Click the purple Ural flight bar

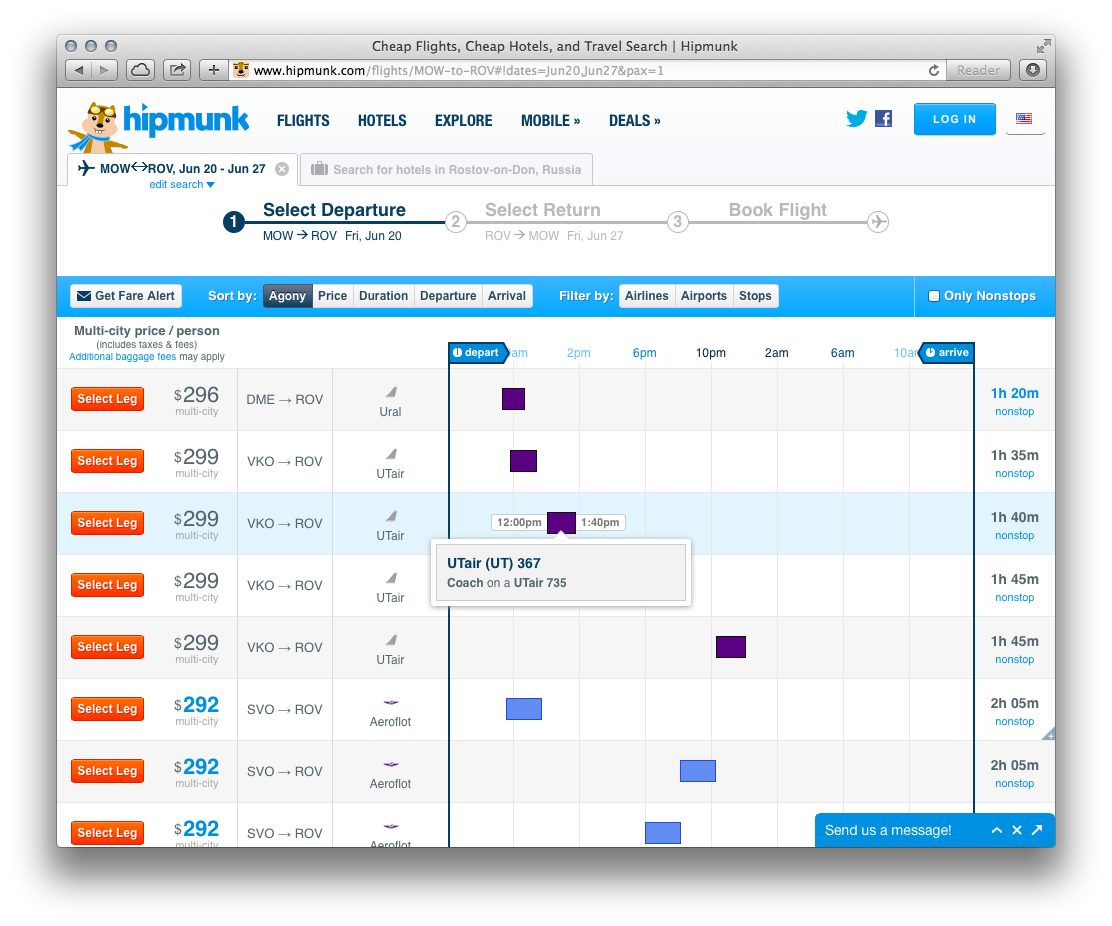(x=513, y=399)
